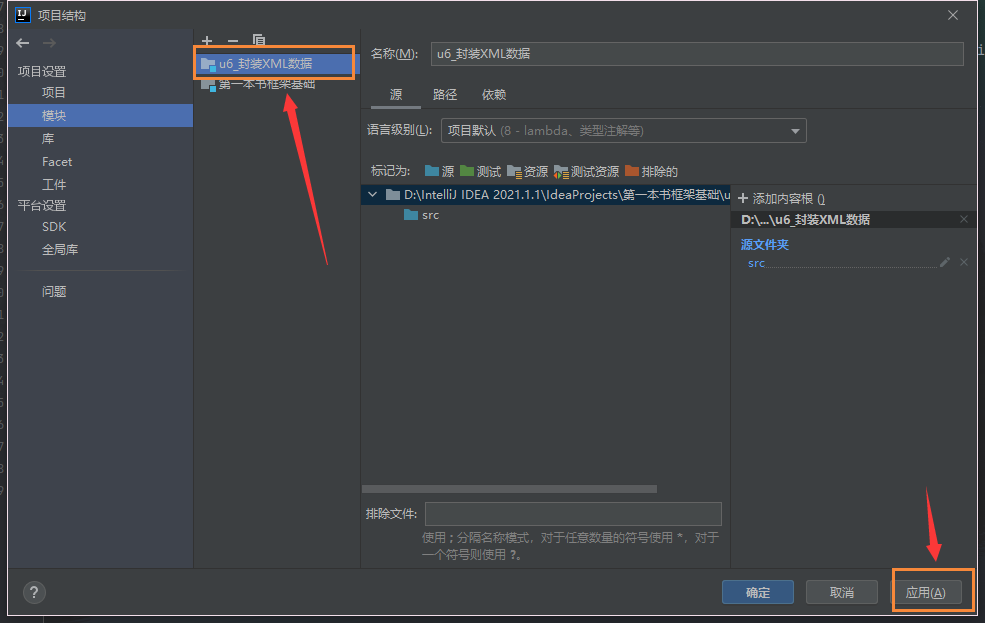Close the 项目结构 dialog
Screen dimensions: 985x623
(953, 15)
